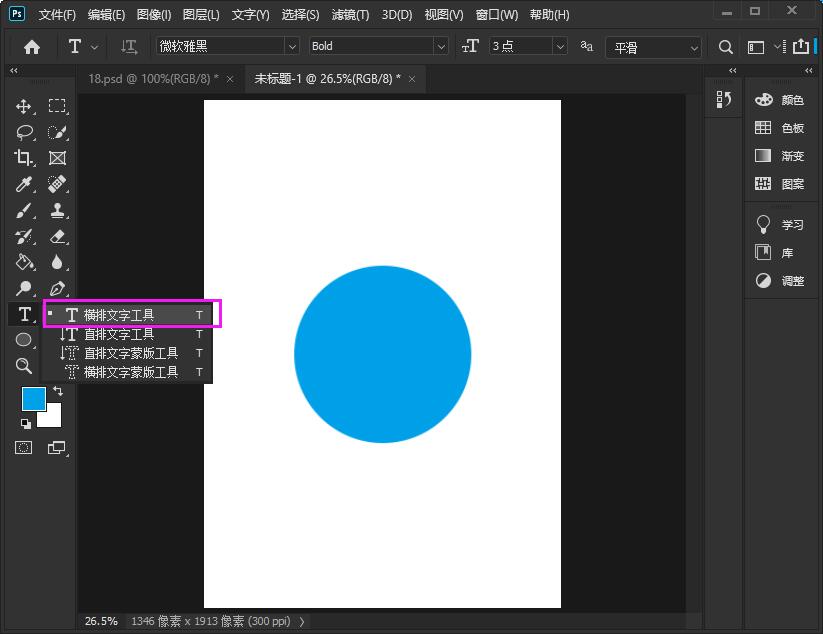Open the 窗口(W) menu
This screenshot has width=823, height=634.
pyautogui.click(x=497, y=15)
